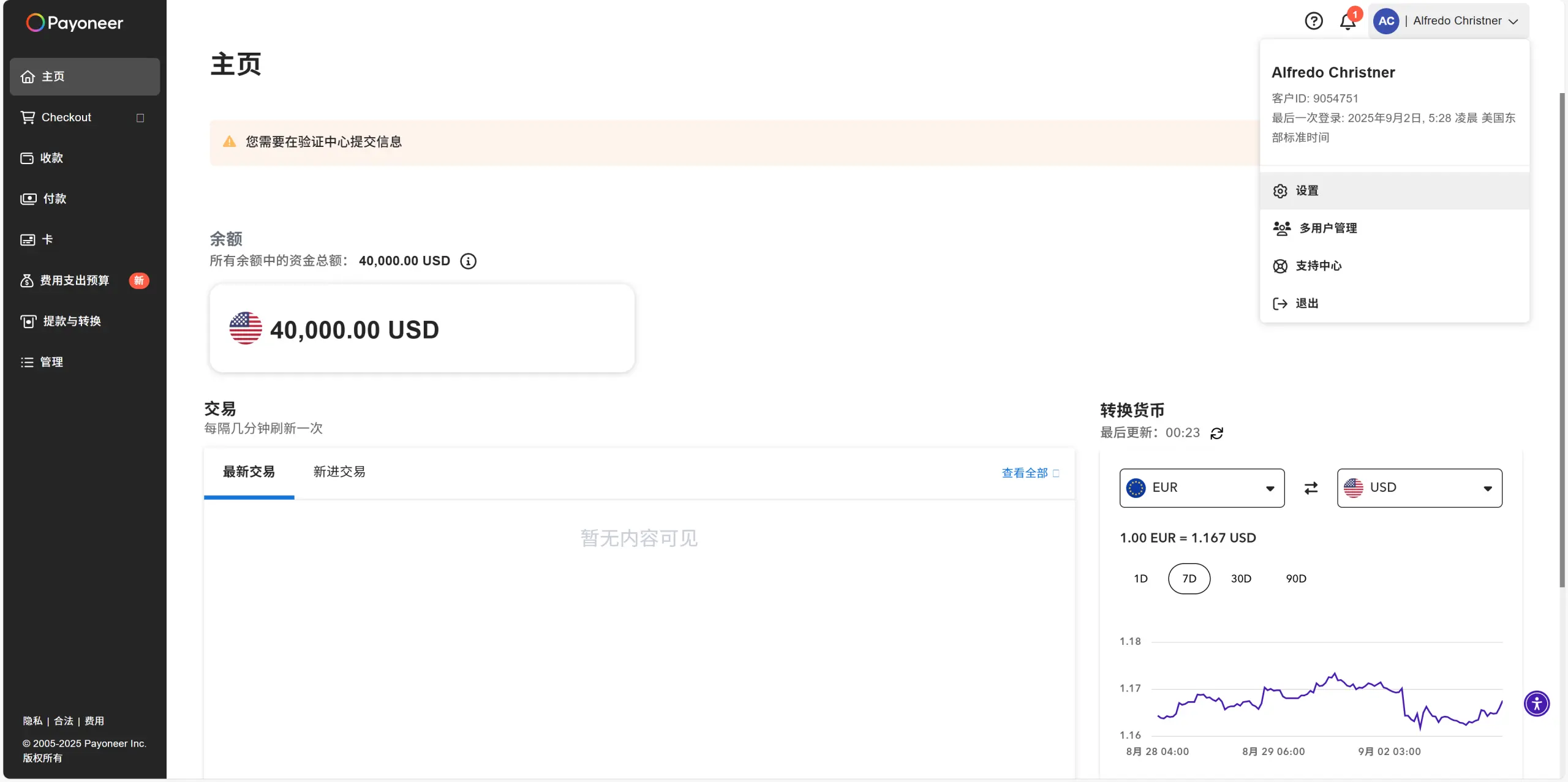The height and width of the screenshot is (782, 1568).
Task: Switch to the 新进交易 tab
Action: [339, 472]
